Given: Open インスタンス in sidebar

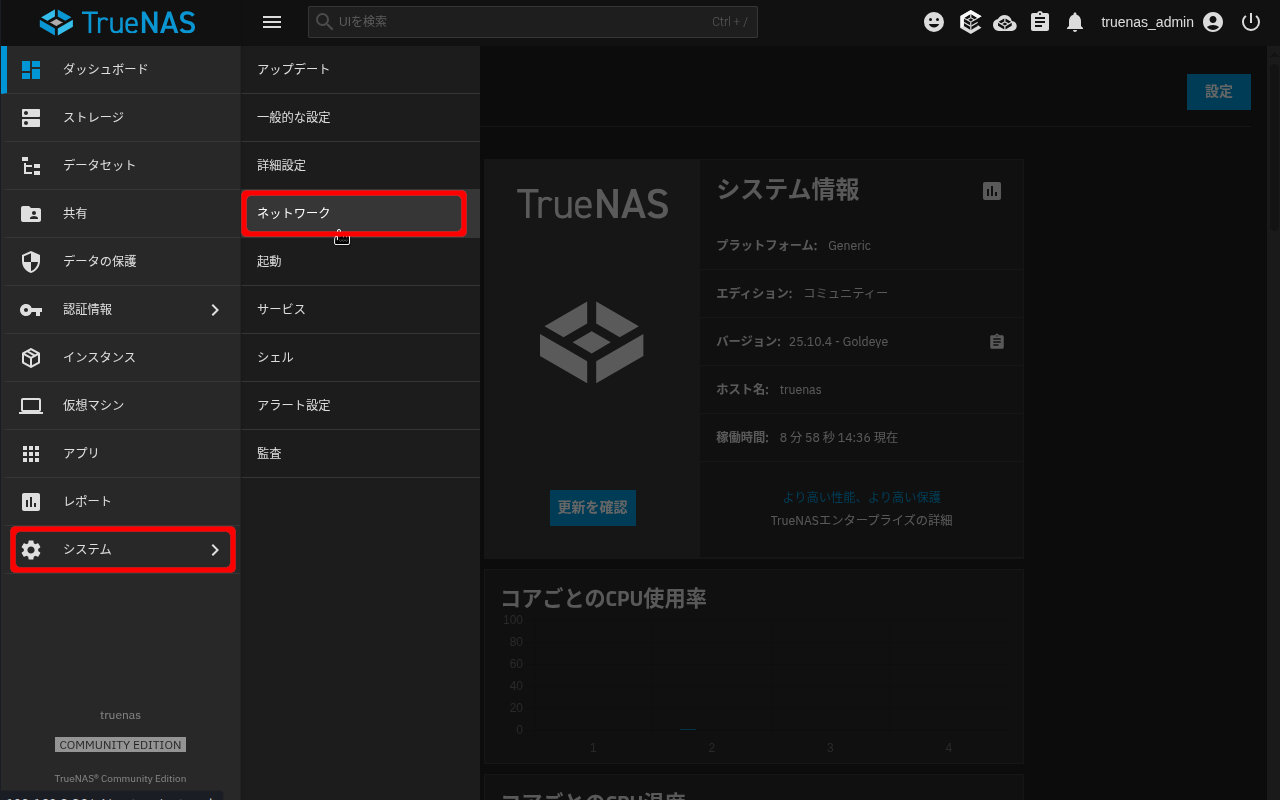Looking at the screenshot, I should click(120, 357).
